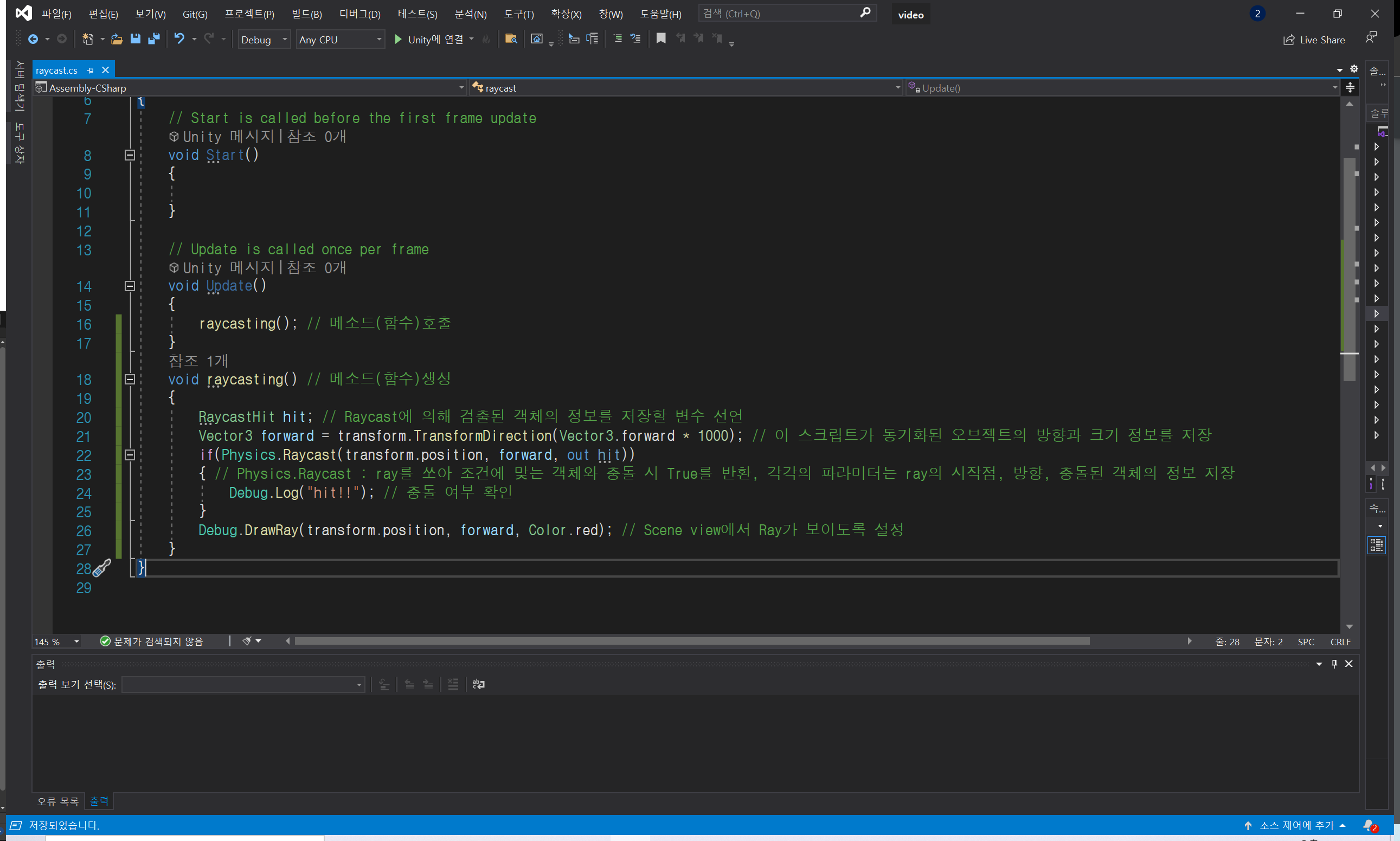Click the Navigate Backward arrow icon
Viewport: 1400px width, 841px height.
33,38
